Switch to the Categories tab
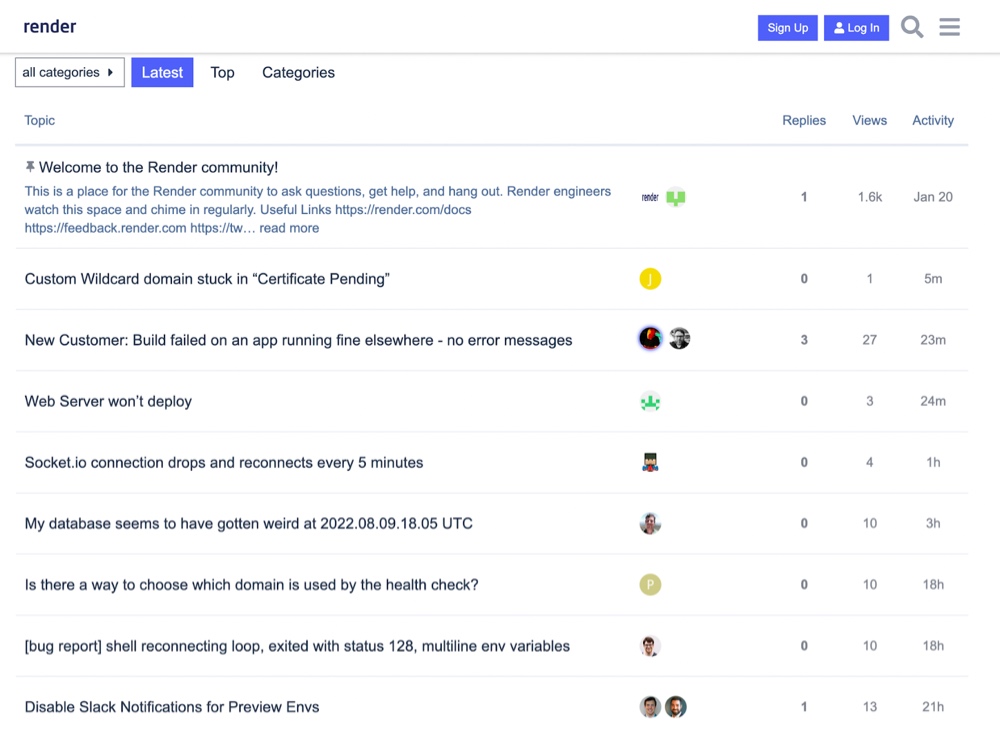This screenshot has width=1000, height=730. 298,73
